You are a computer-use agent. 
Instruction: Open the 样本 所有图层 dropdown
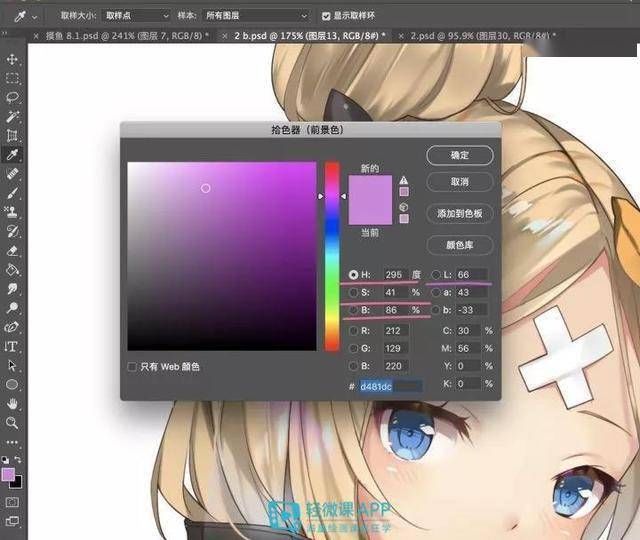click(256, 16)
